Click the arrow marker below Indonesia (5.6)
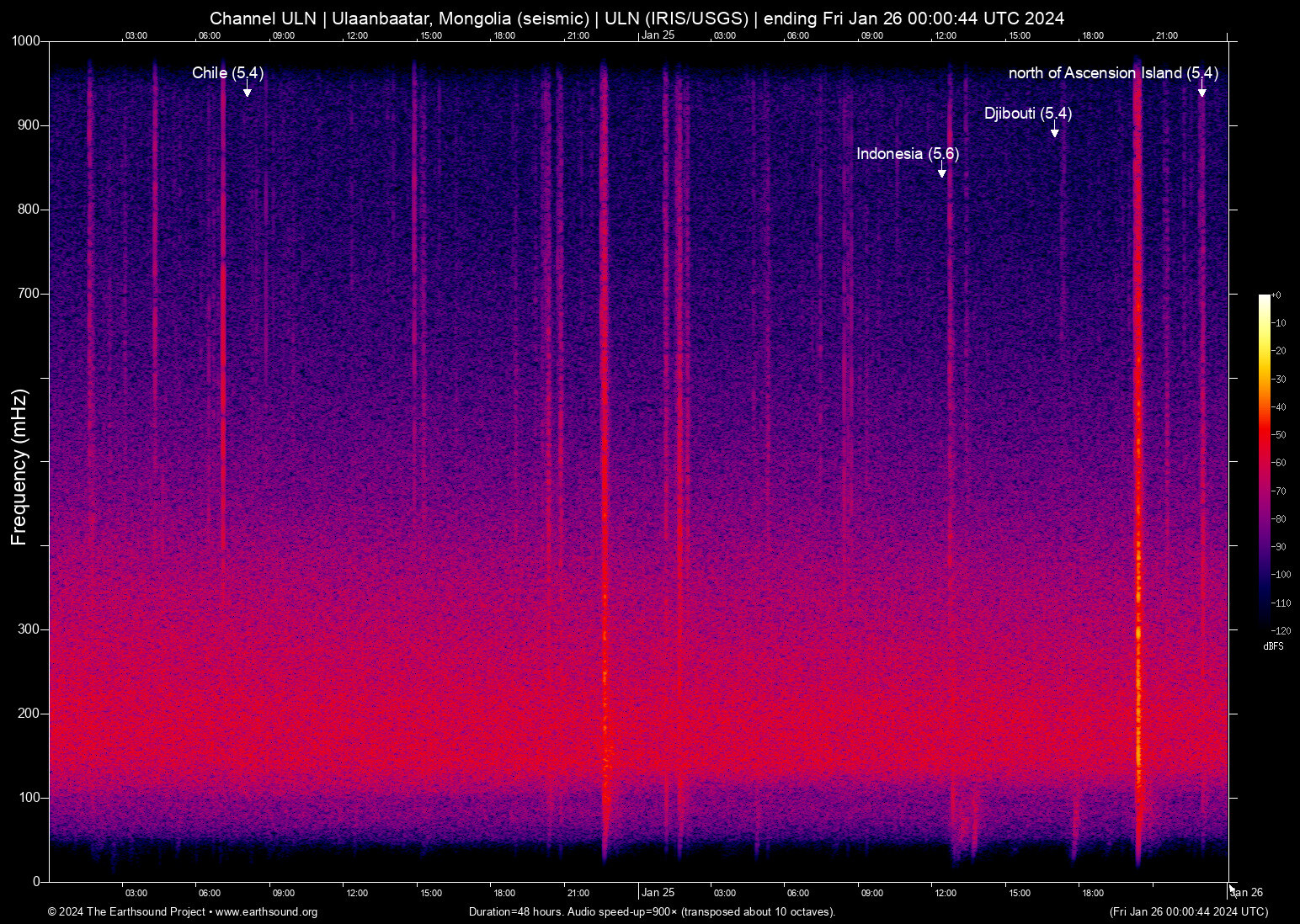Image resolution: width=1300 pixels, height=924 pixels. tap(942, 172)
